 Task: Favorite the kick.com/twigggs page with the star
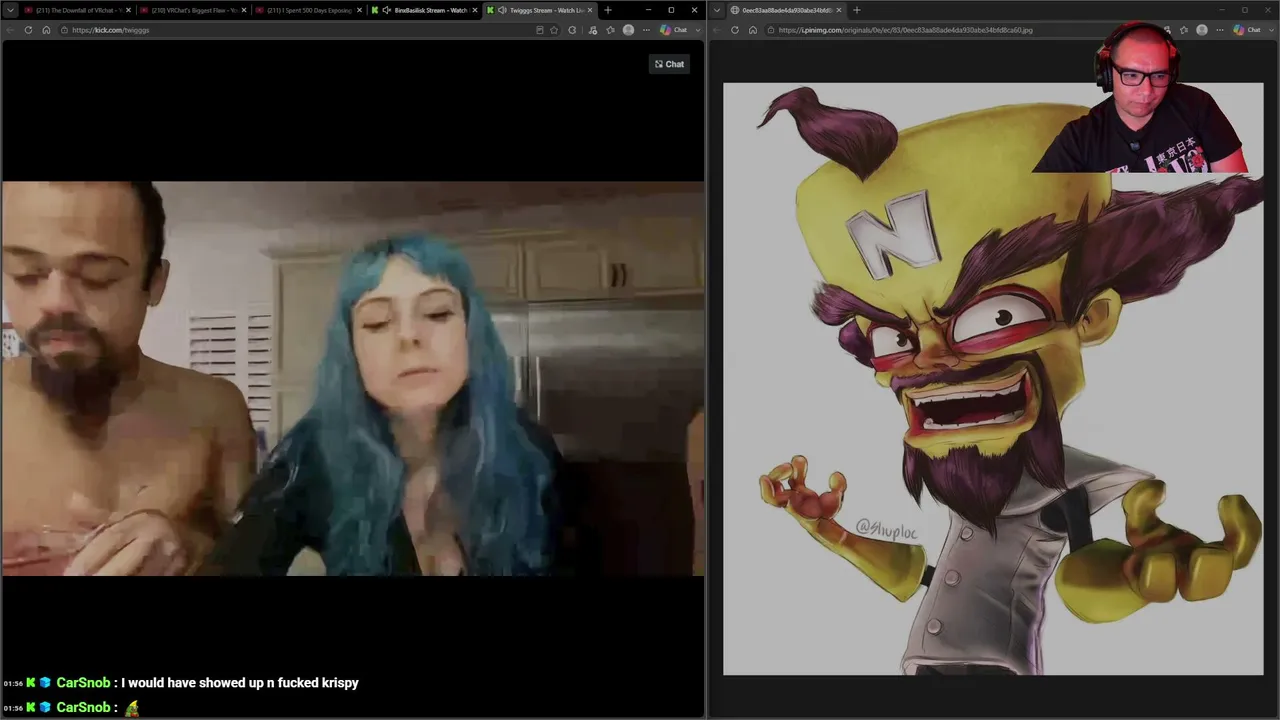pyautogui.click(x=554, y=30)
